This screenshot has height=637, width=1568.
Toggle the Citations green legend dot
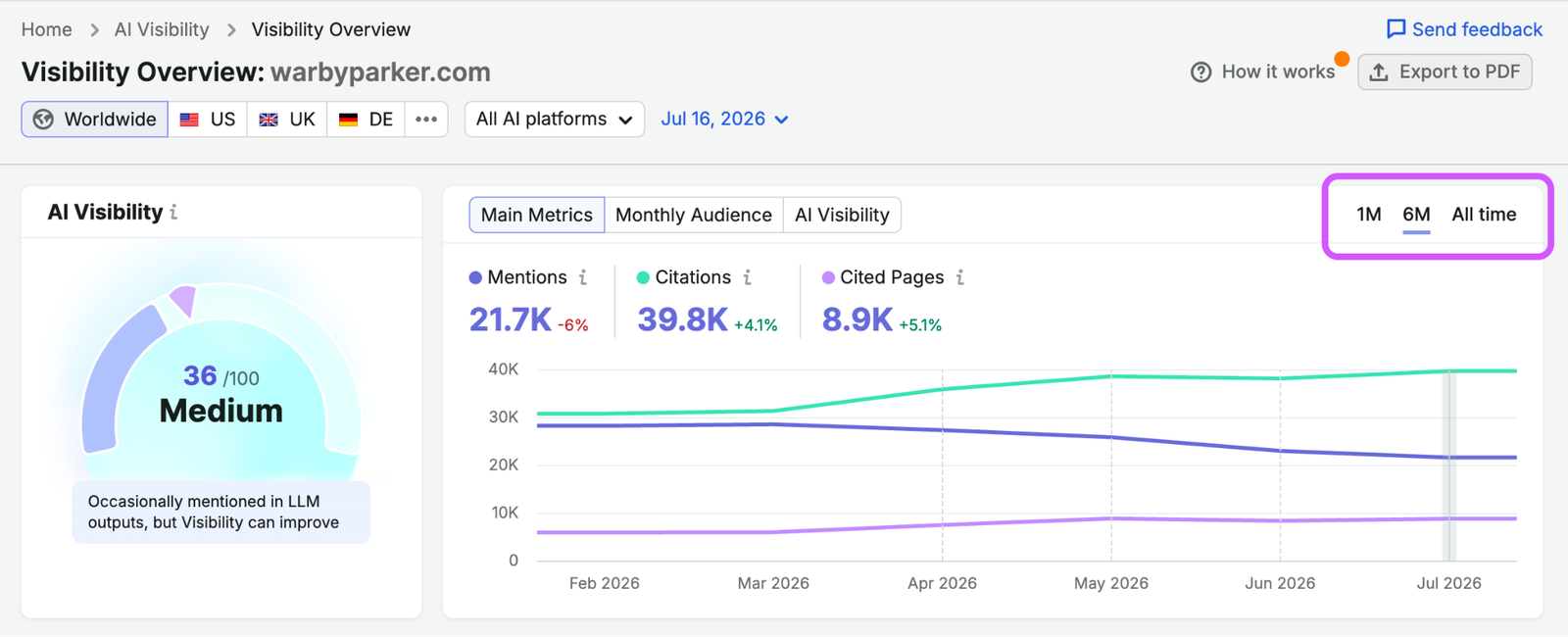643,277
